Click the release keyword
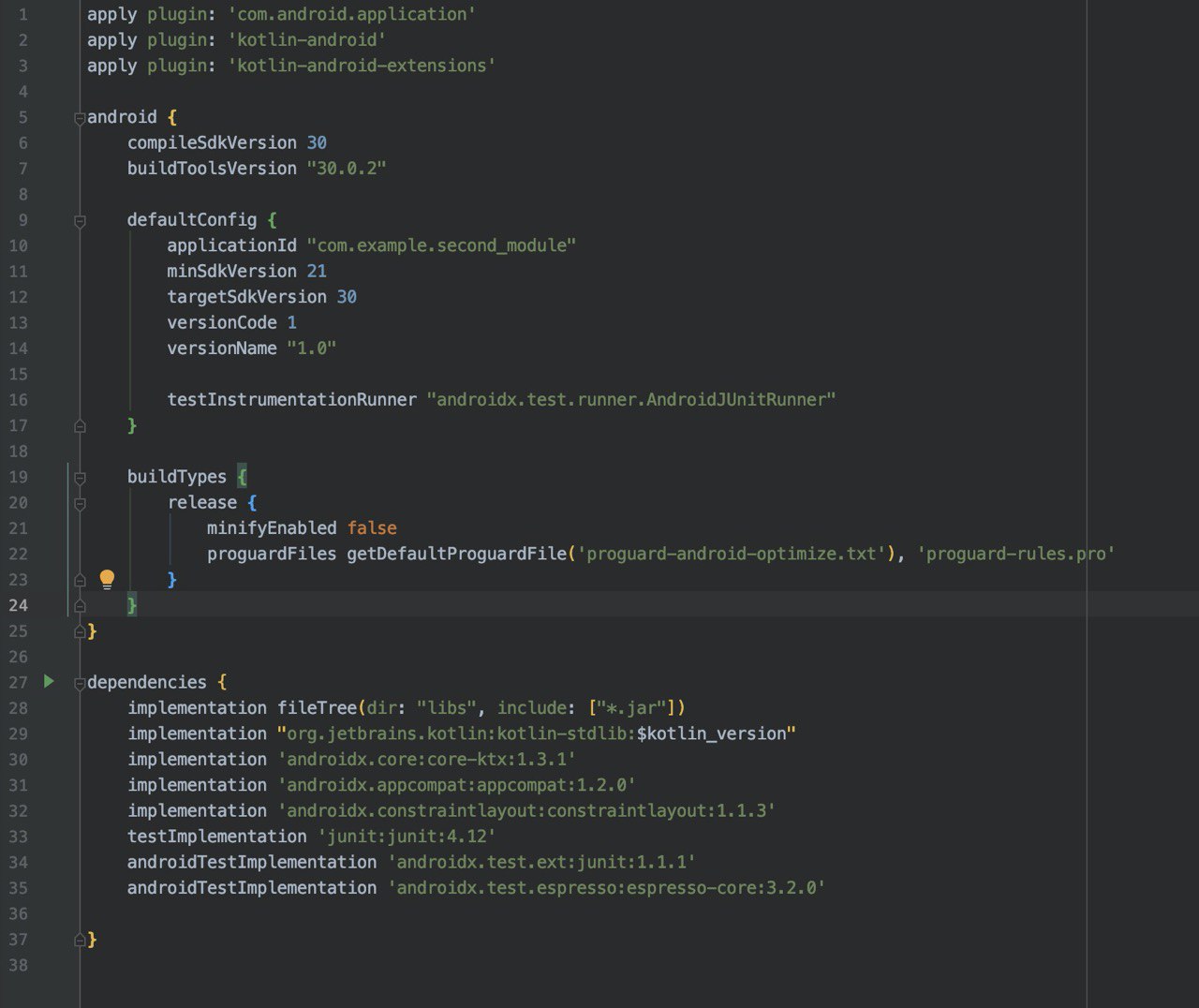The image size is (1199, 1008). [202, 502]
